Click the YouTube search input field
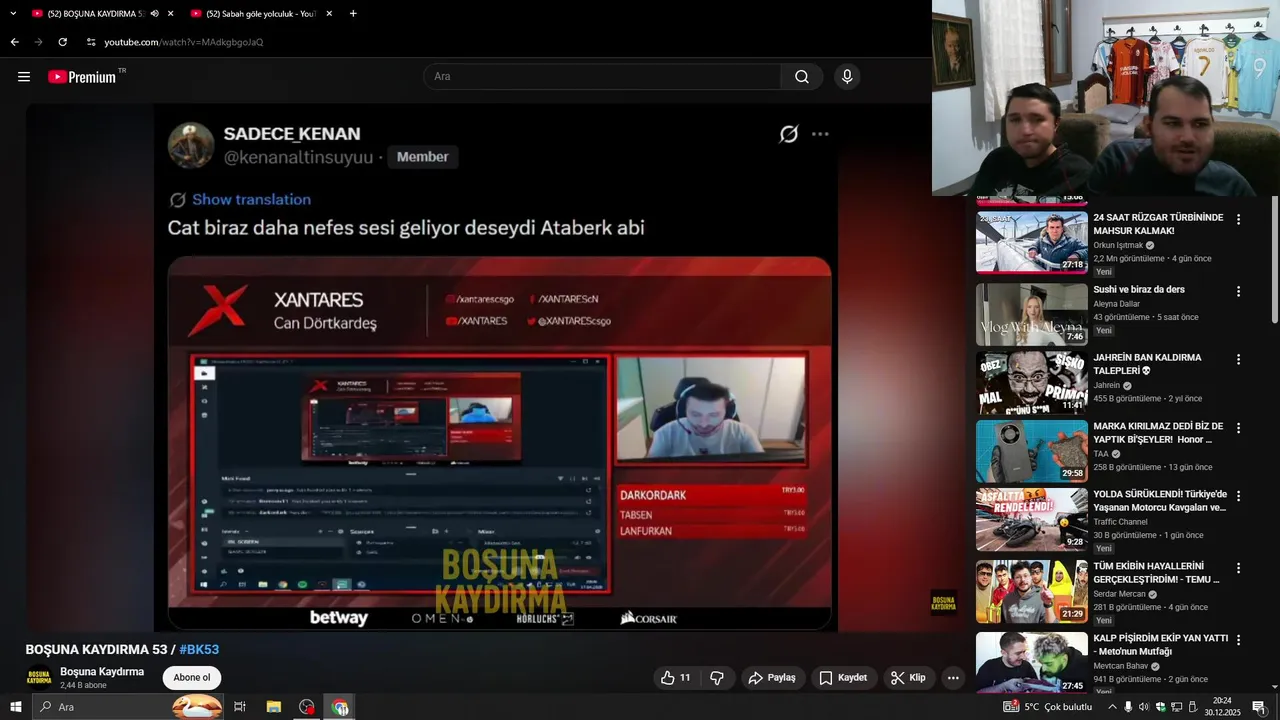The height and width of the screenshot is (720, 1280). coord(602,77)
